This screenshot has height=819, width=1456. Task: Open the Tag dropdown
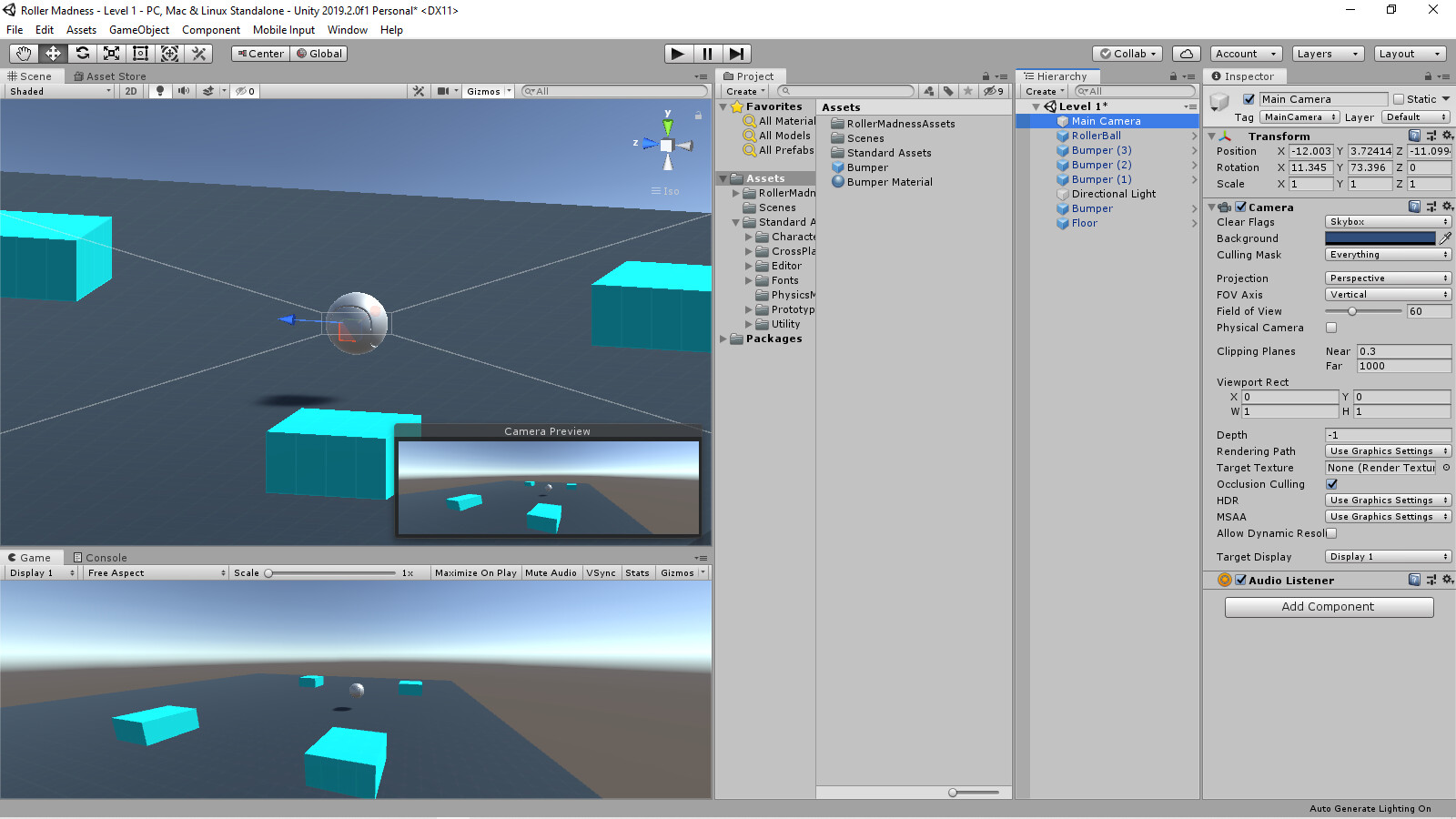pos(1299,117)
